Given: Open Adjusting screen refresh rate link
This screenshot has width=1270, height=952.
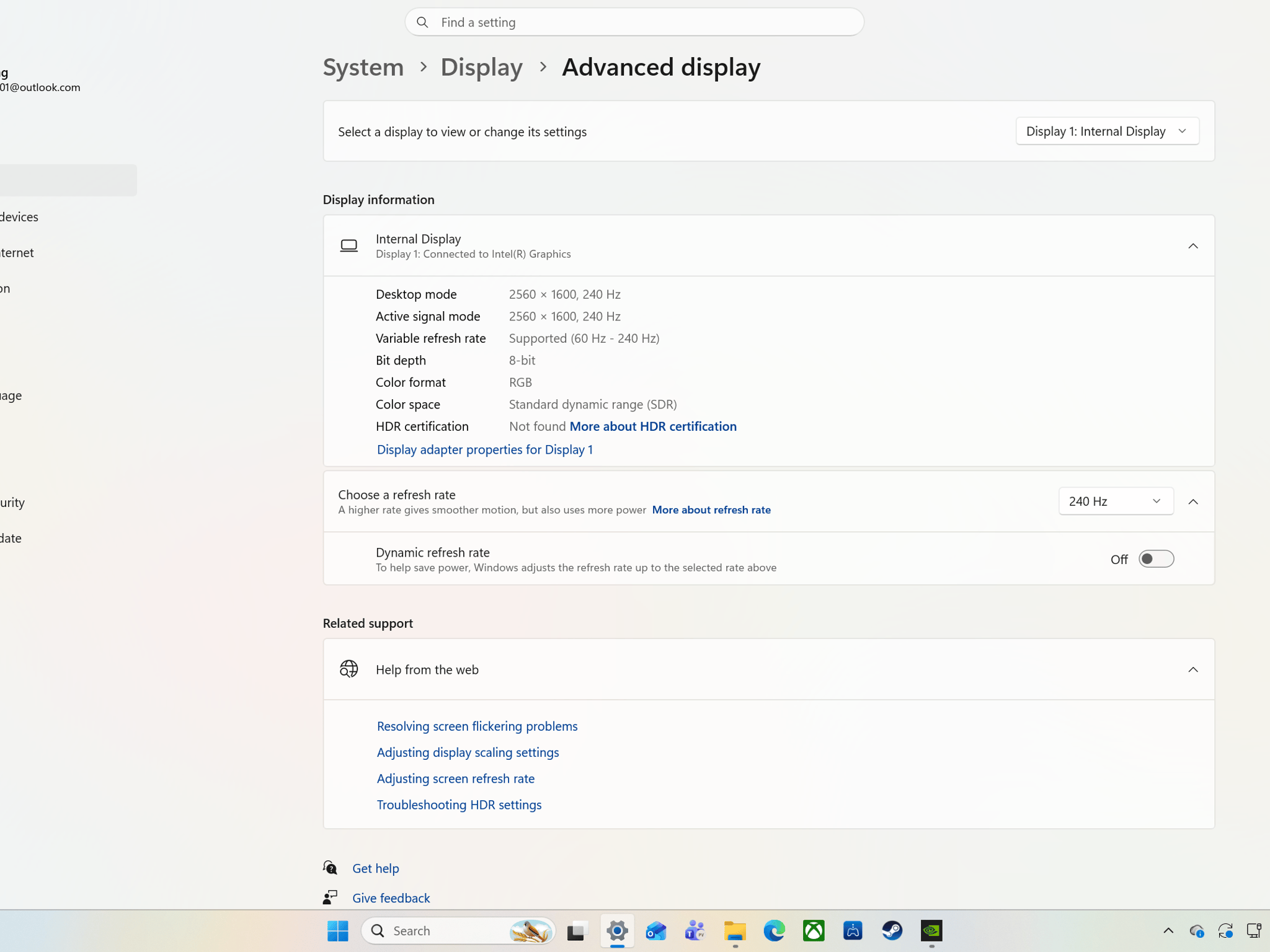Looking at the screenshot, I should pos(455,778).
